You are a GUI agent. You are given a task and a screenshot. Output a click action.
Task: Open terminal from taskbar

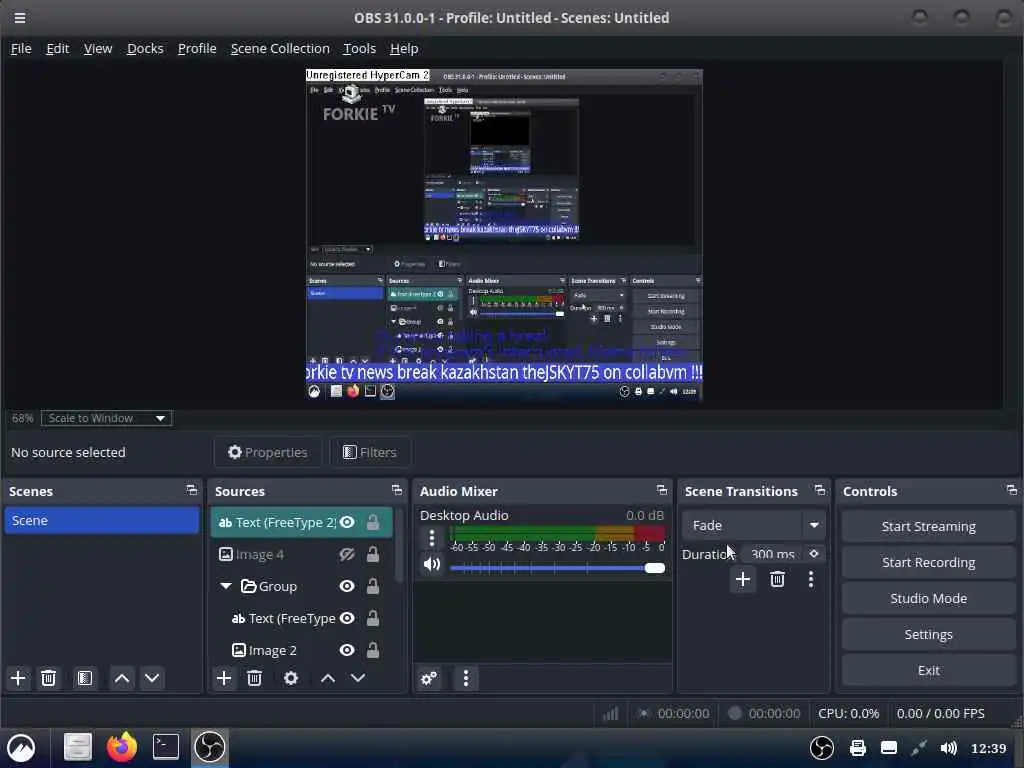tap(166, 747)
